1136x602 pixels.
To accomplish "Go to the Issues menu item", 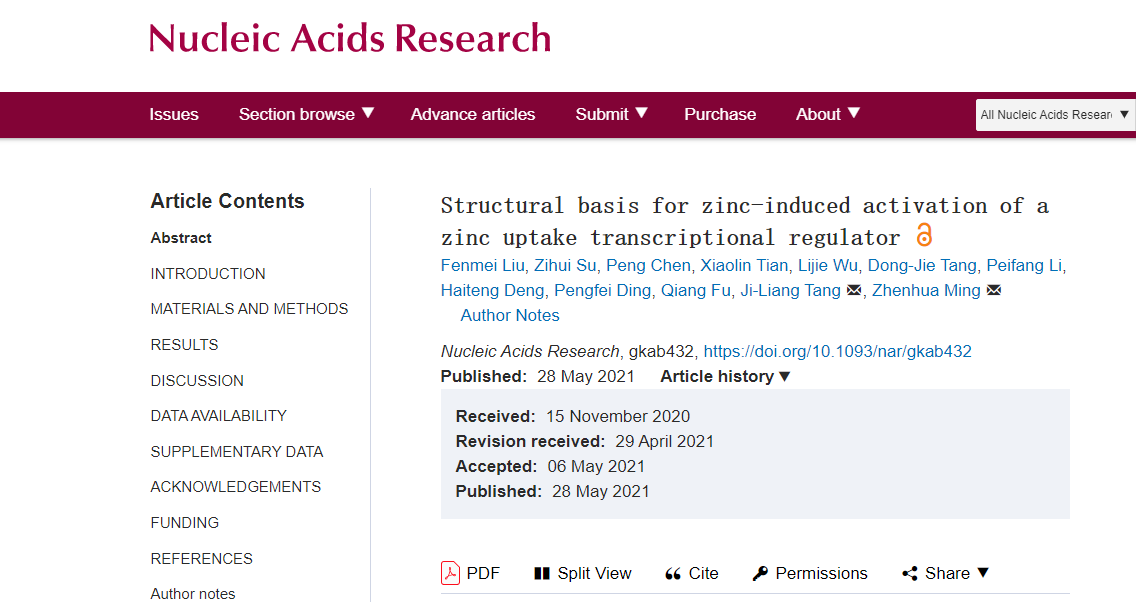I will [174, 114].
